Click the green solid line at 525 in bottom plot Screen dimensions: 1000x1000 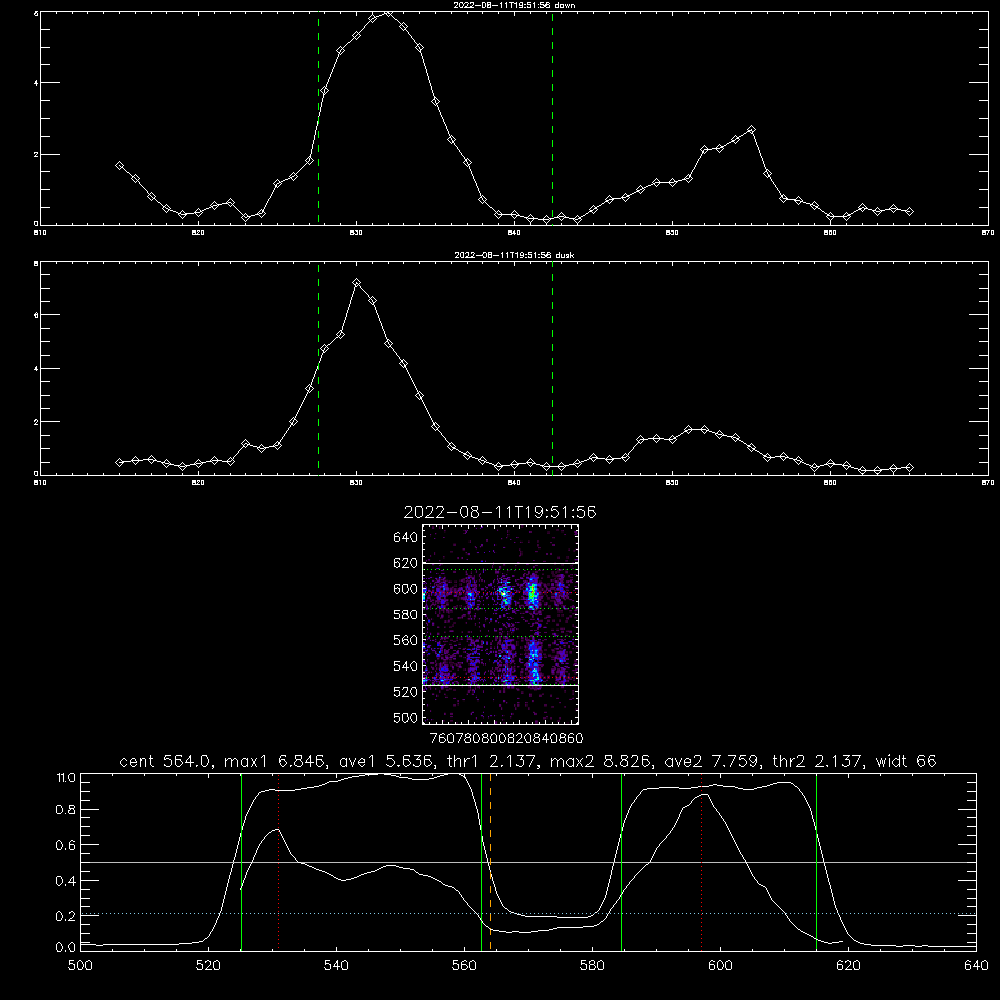coord(241,862)
